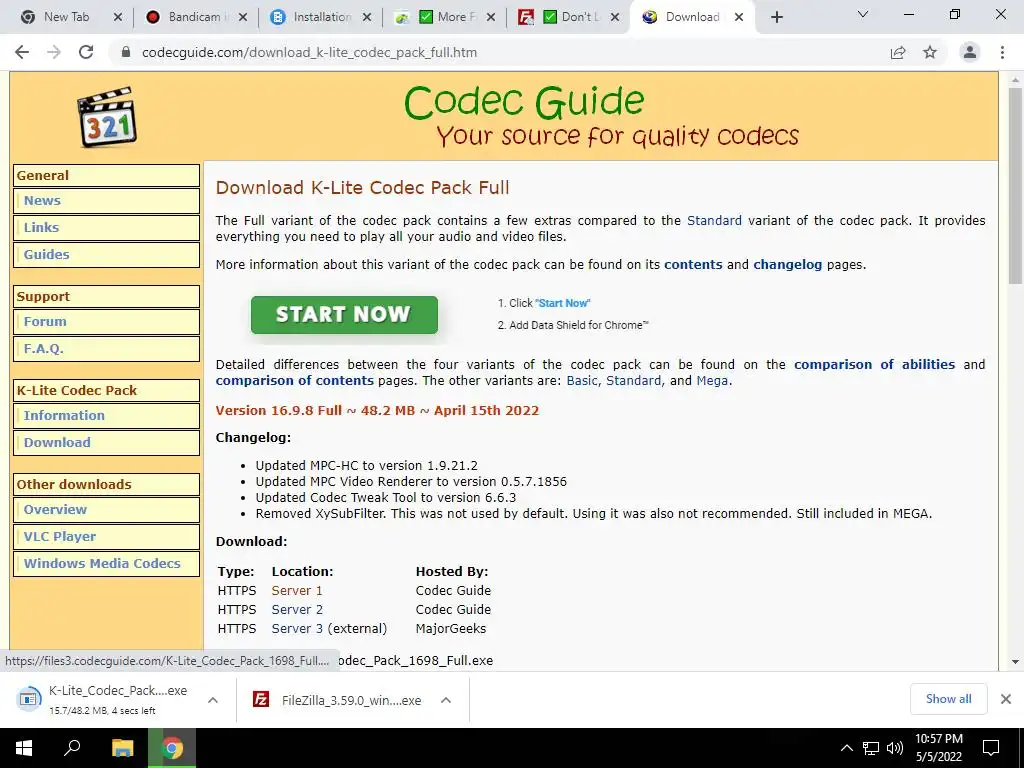The width and height of the screenshot is (1024, 768).
Task: Open the changelog page link
Action: [788, 264]
